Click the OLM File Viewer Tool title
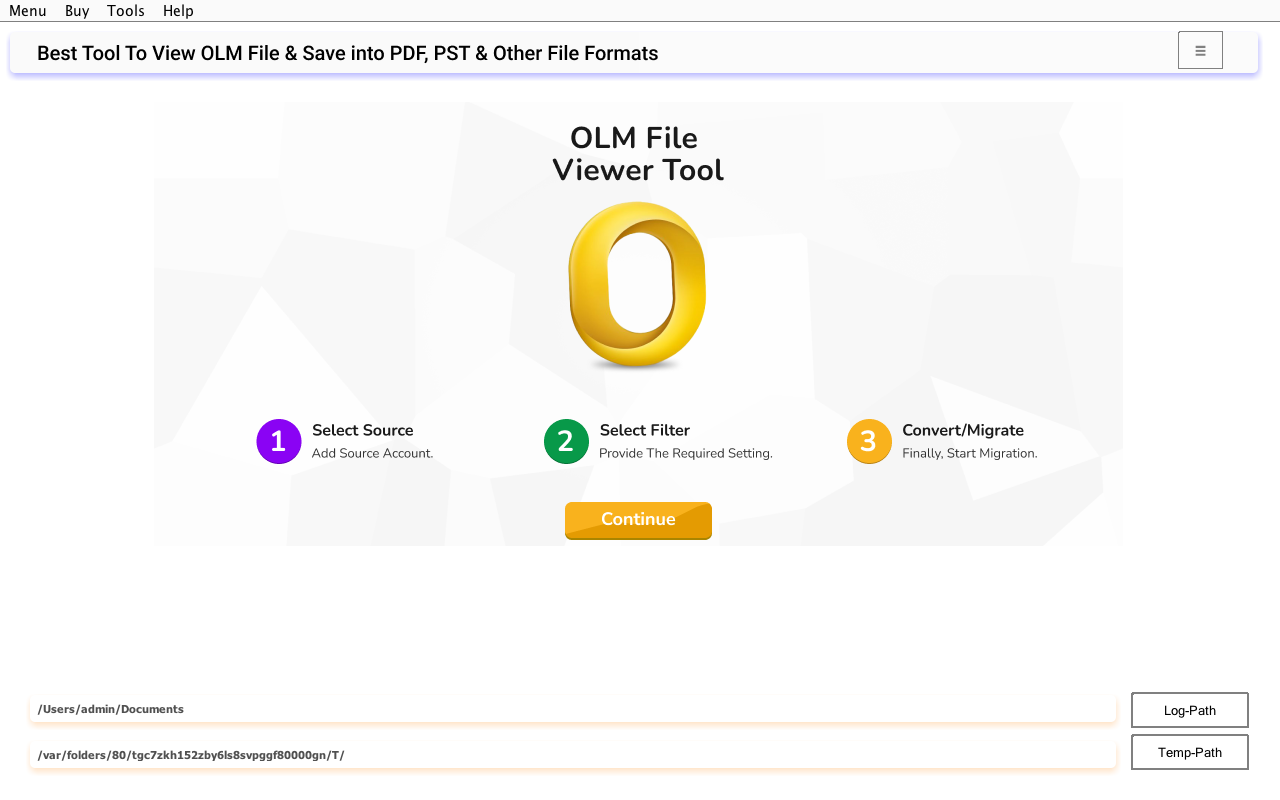The image size is (1280, 800). (637, 154)
